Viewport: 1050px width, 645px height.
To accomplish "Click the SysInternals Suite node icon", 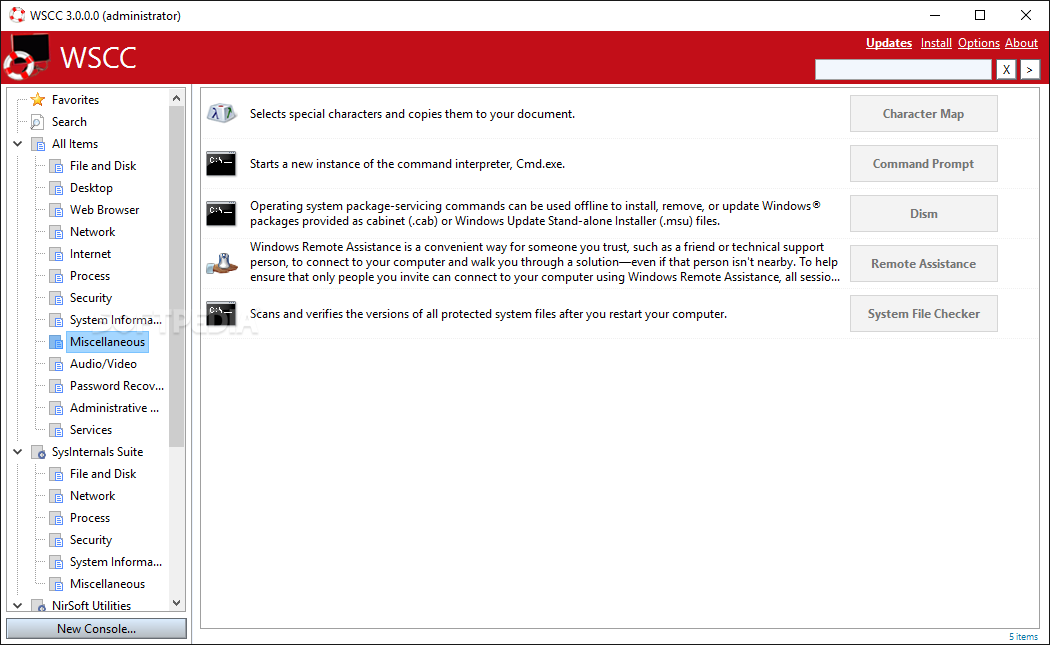I will pyautogui.click(x=39, y=452).
